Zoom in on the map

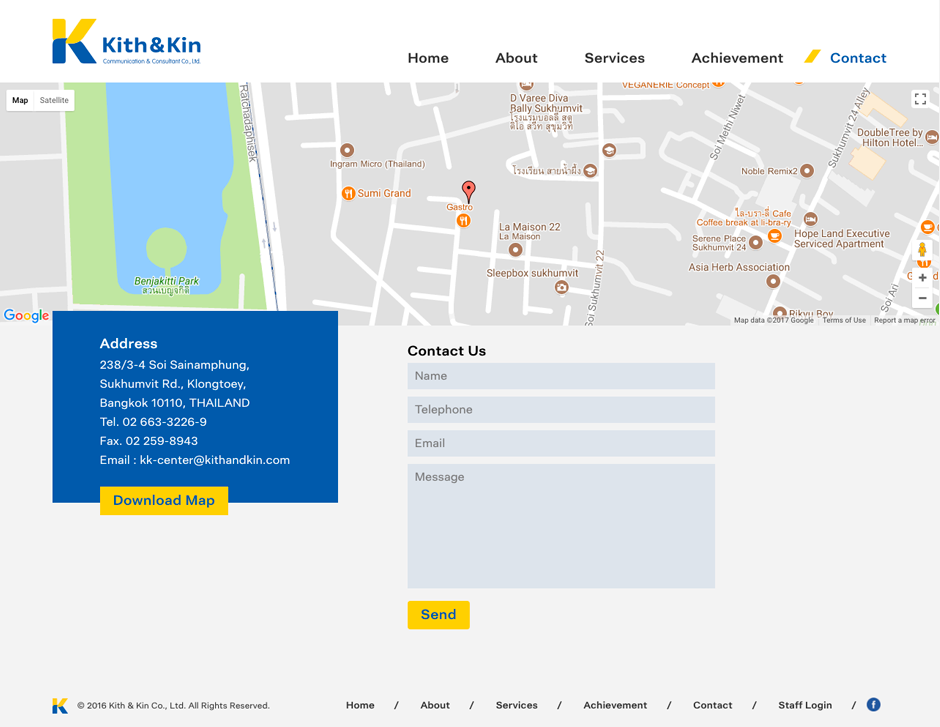[x=922, y=277]
